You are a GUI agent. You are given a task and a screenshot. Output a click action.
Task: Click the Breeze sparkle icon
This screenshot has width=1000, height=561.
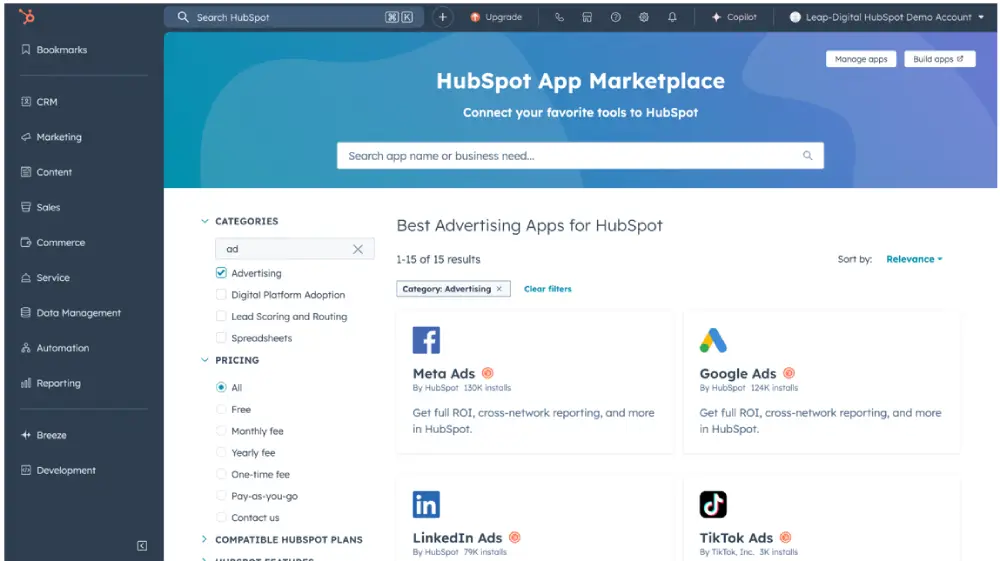[x=26, y=435]
